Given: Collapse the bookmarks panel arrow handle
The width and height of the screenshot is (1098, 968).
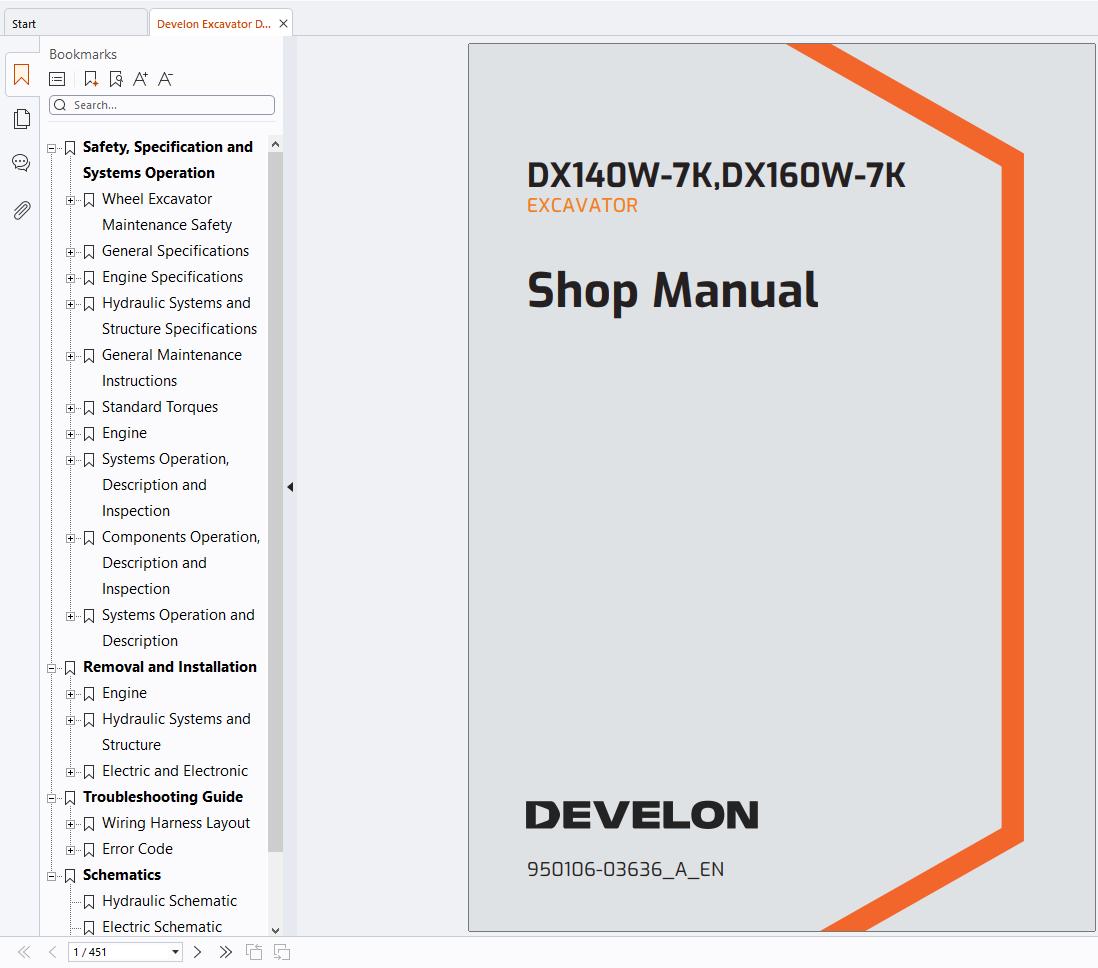Looking at the screenshot, I should point(290,487).
